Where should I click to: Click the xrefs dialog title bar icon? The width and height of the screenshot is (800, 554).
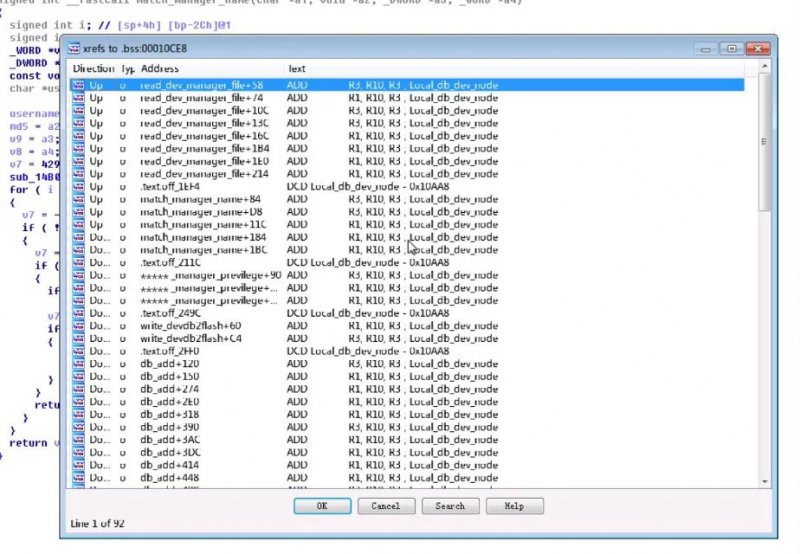pos(74,48)
